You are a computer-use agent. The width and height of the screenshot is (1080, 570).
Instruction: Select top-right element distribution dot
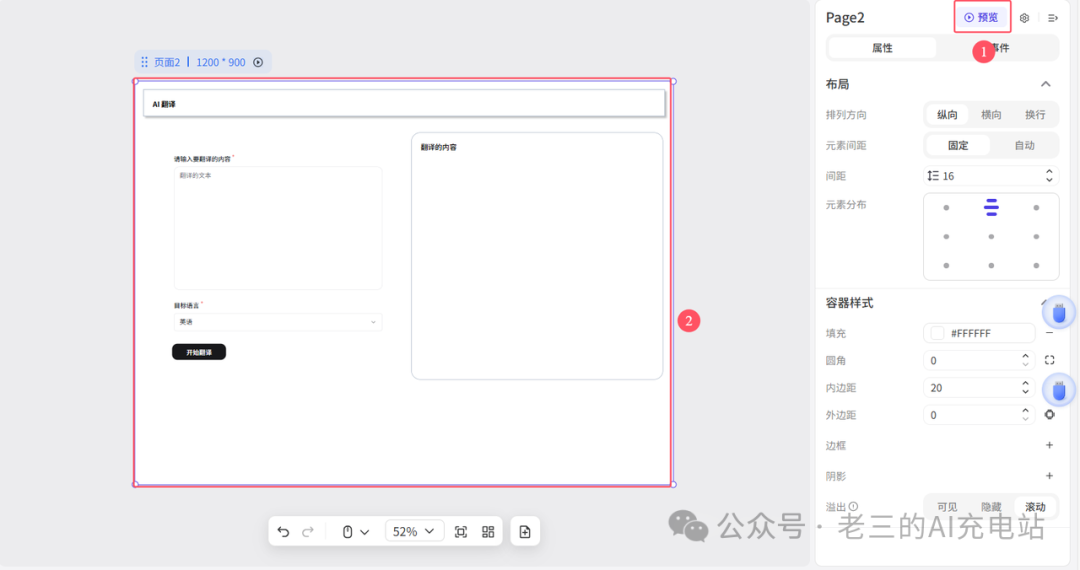[x=1036, y=207]
